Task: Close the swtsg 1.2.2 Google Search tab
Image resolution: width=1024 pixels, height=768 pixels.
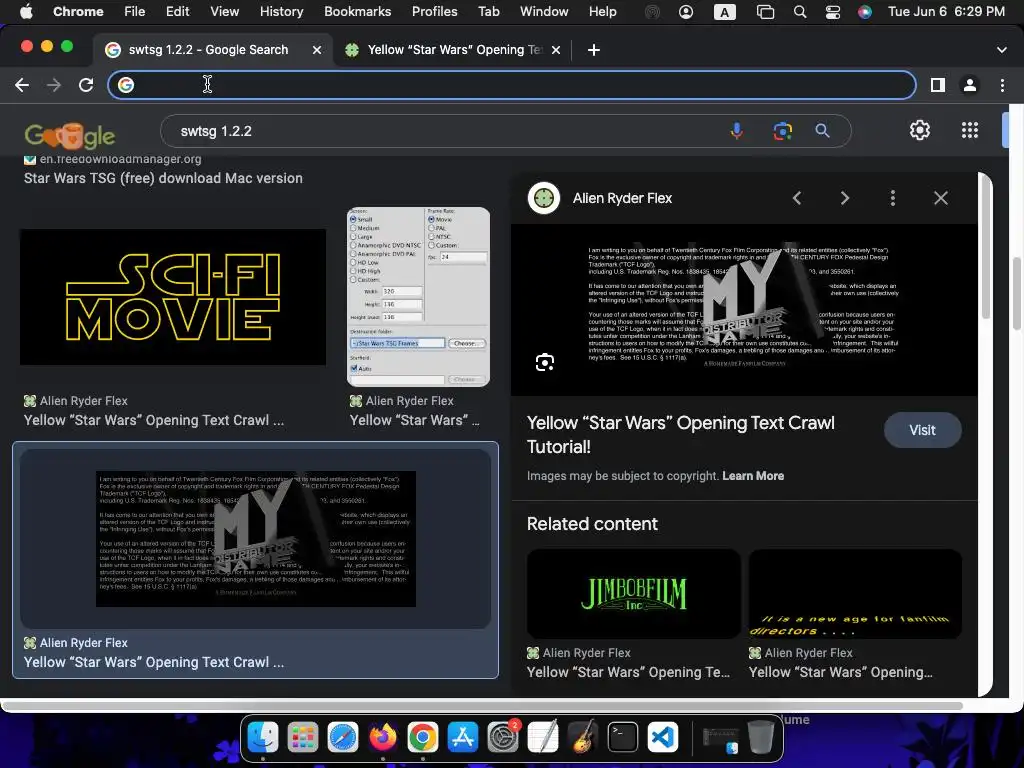Action: [x=317, y=50]
